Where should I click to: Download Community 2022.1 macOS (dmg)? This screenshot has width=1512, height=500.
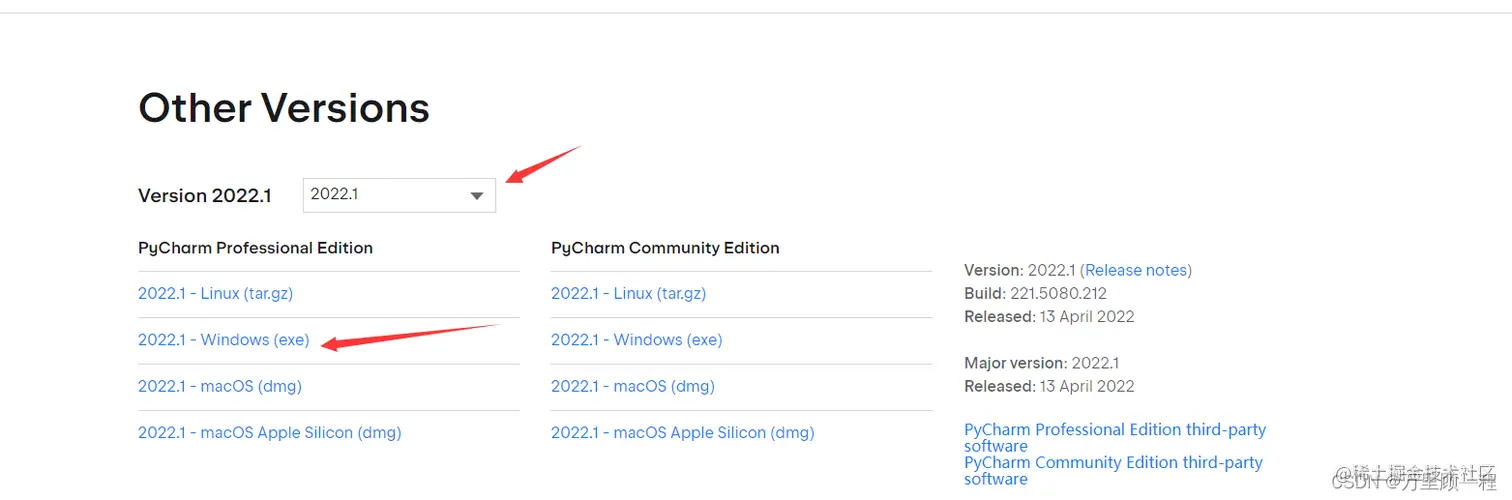[x=632, y=386]
